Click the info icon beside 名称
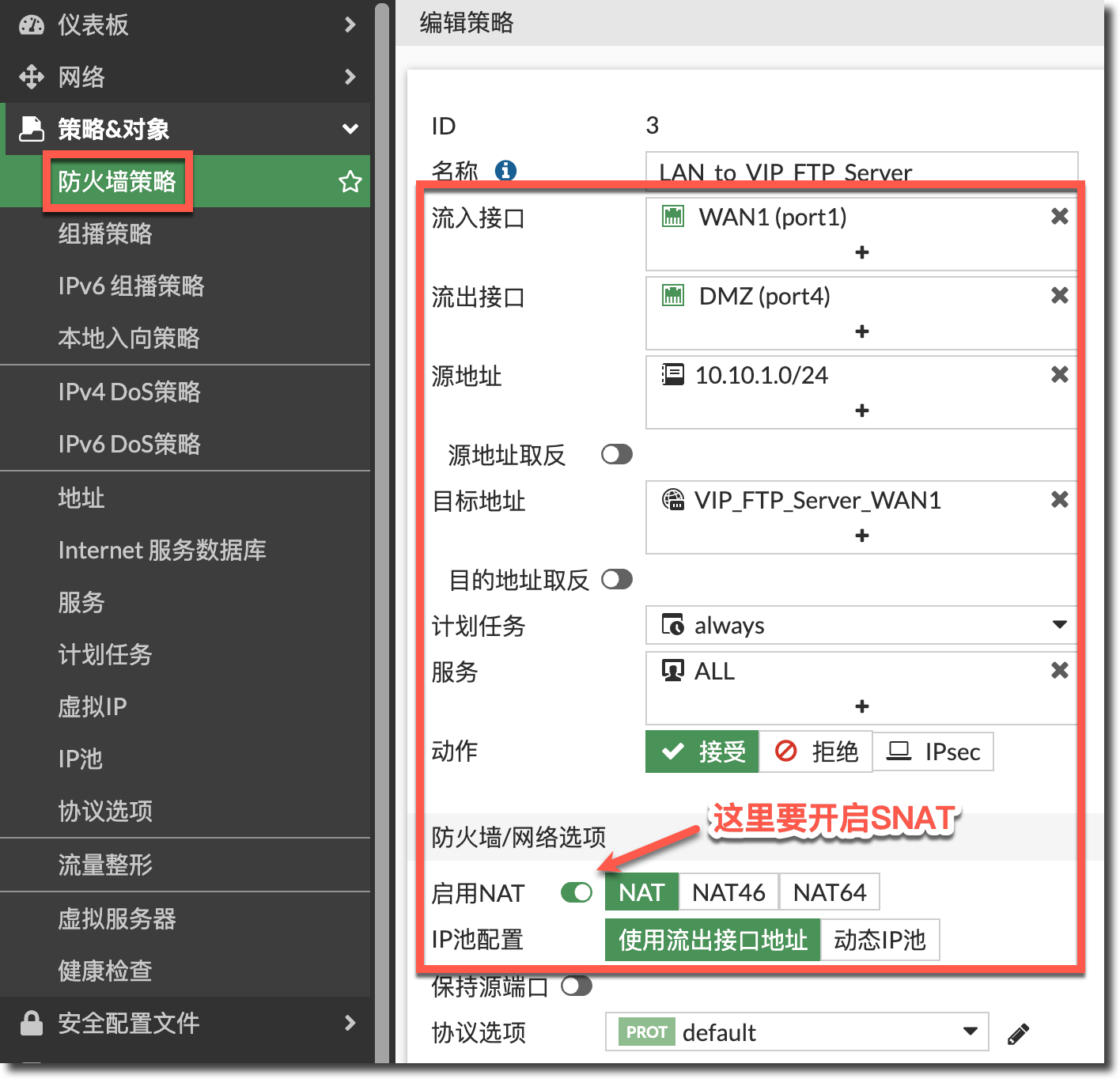This screenshot has width=1120, height=1079. pos(505,170)
